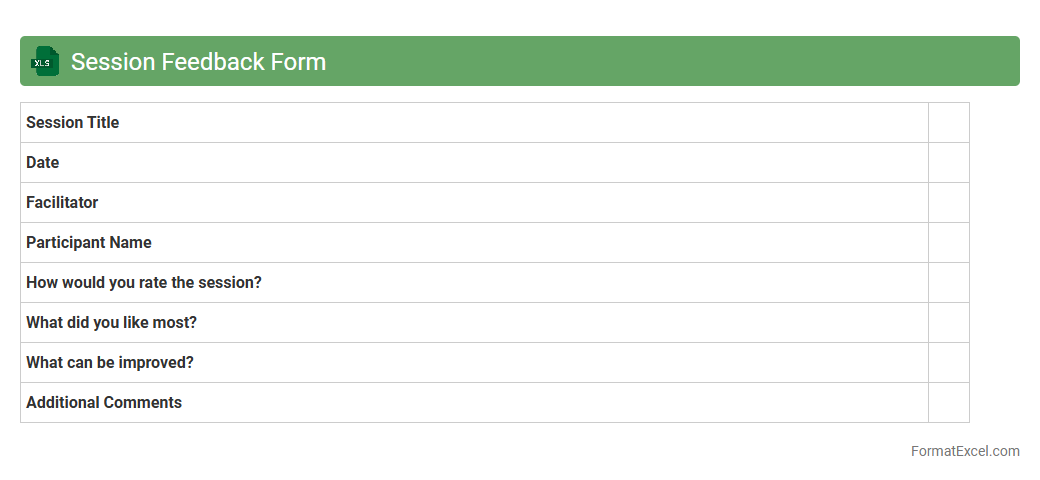Image resolution: width=1040 pixels, height=480 pixels.
Task: Click the empty field beside rating question
Action: pos(948,283)
